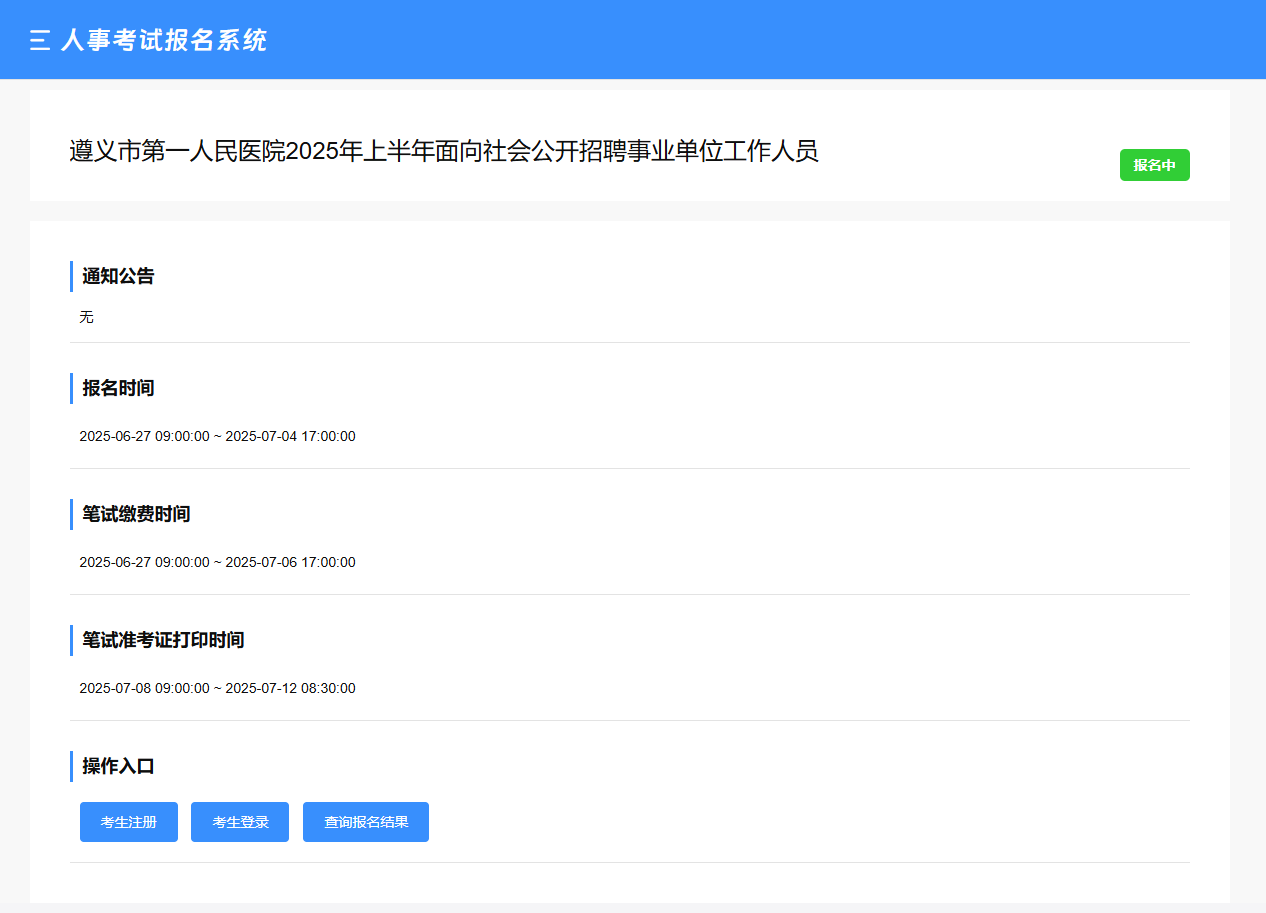Click the 无 text under 通知公告

pos(87,317)
